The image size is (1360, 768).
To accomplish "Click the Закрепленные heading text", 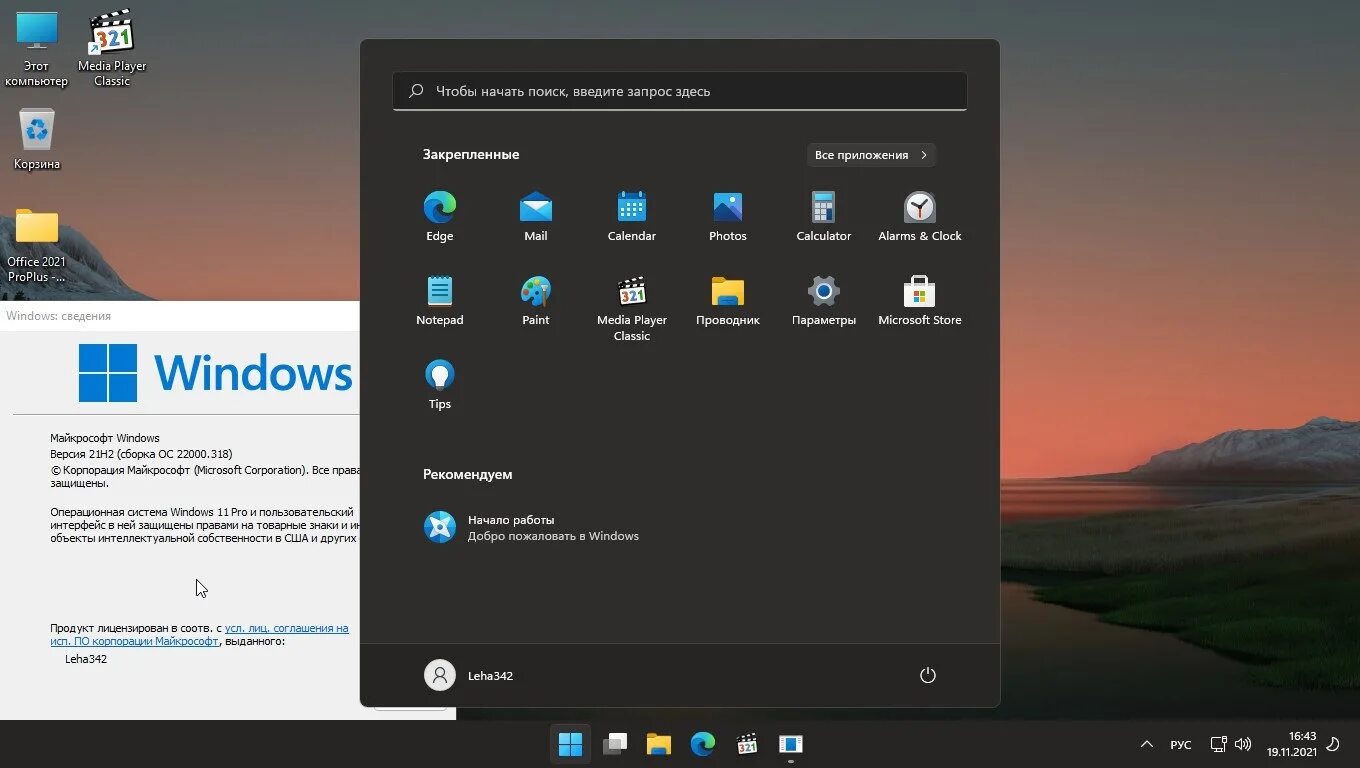I will [471, 155].
